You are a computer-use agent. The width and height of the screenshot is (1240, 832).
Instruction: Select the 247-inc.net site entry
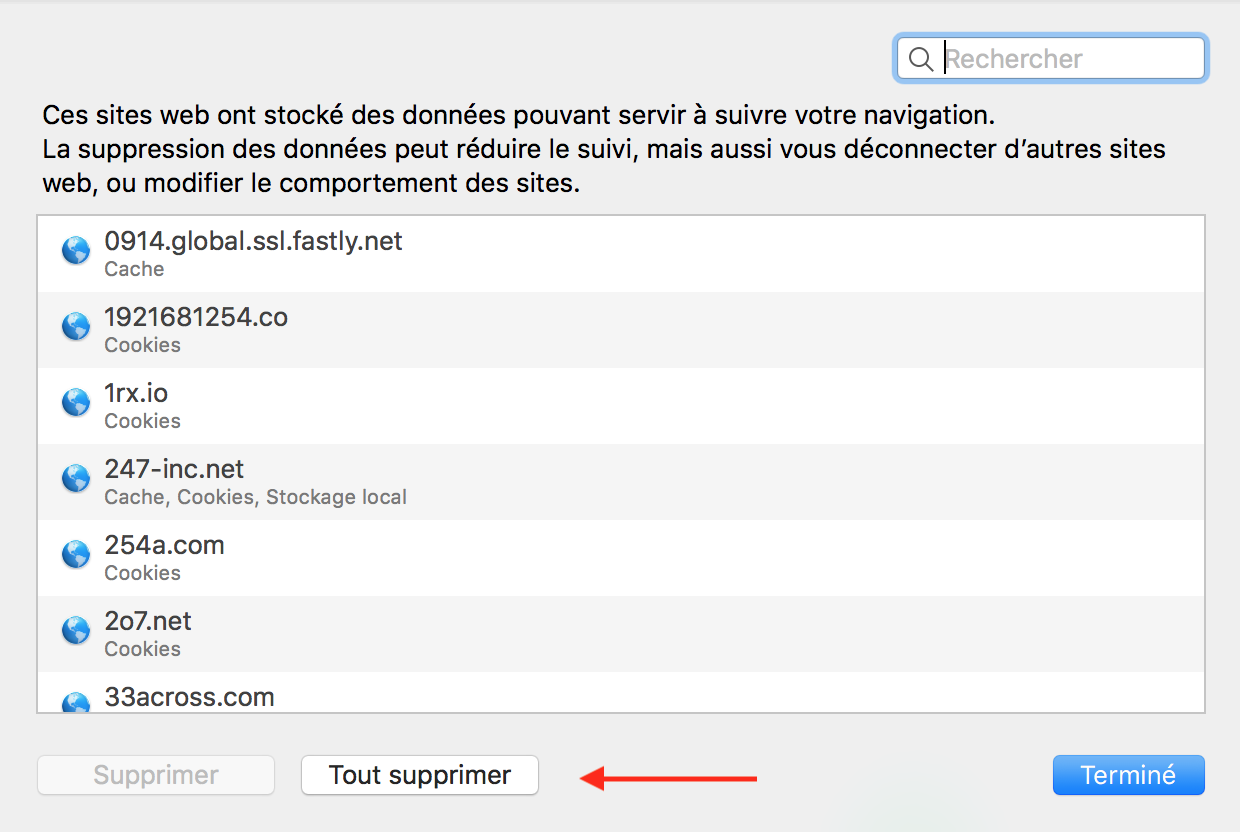[x=621, y=482]
